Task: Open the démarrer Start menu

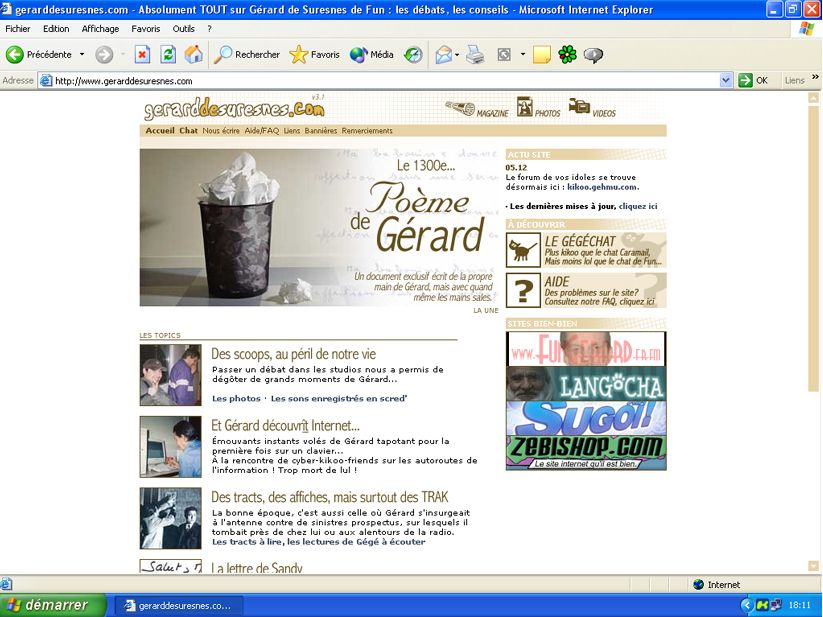Action: point(52,605)
